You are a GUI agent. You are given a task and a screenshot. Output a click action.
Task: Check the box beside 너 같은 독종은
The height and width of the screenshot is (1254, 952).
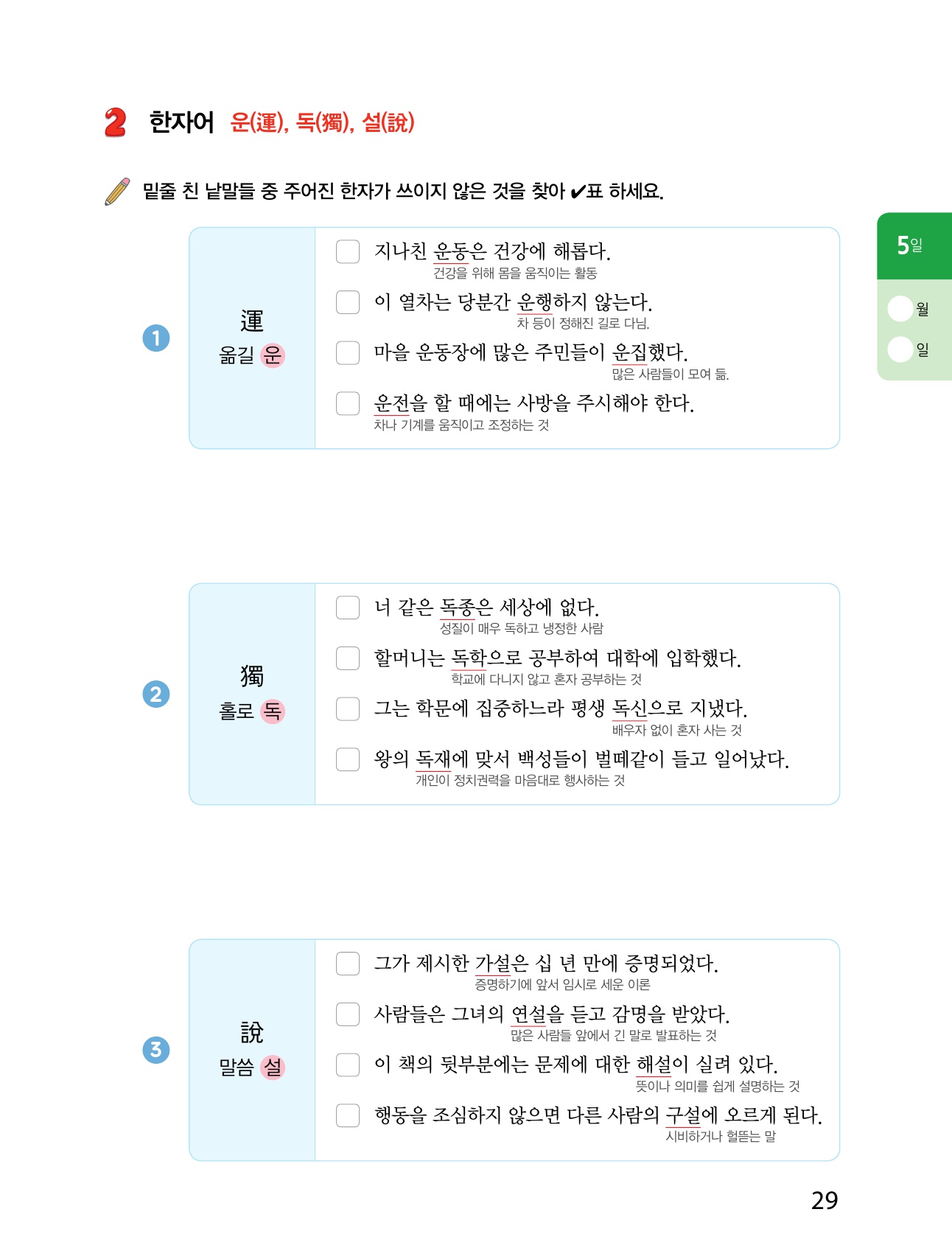[x=348, y=607]
